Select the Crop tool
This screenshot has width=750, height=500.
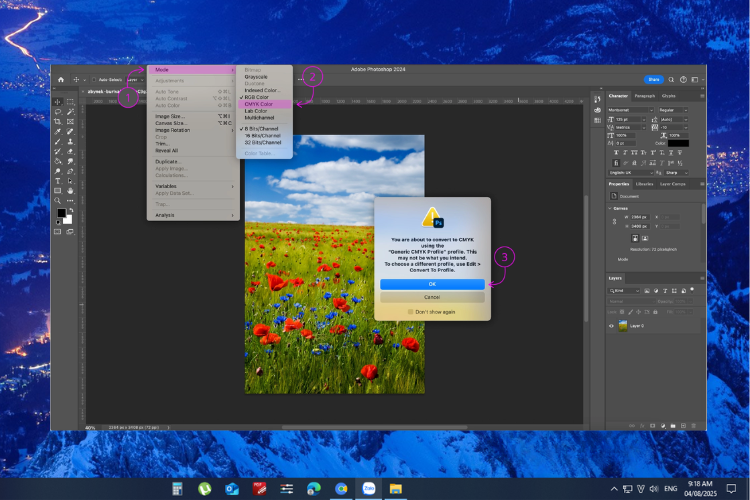click(58, 122)
